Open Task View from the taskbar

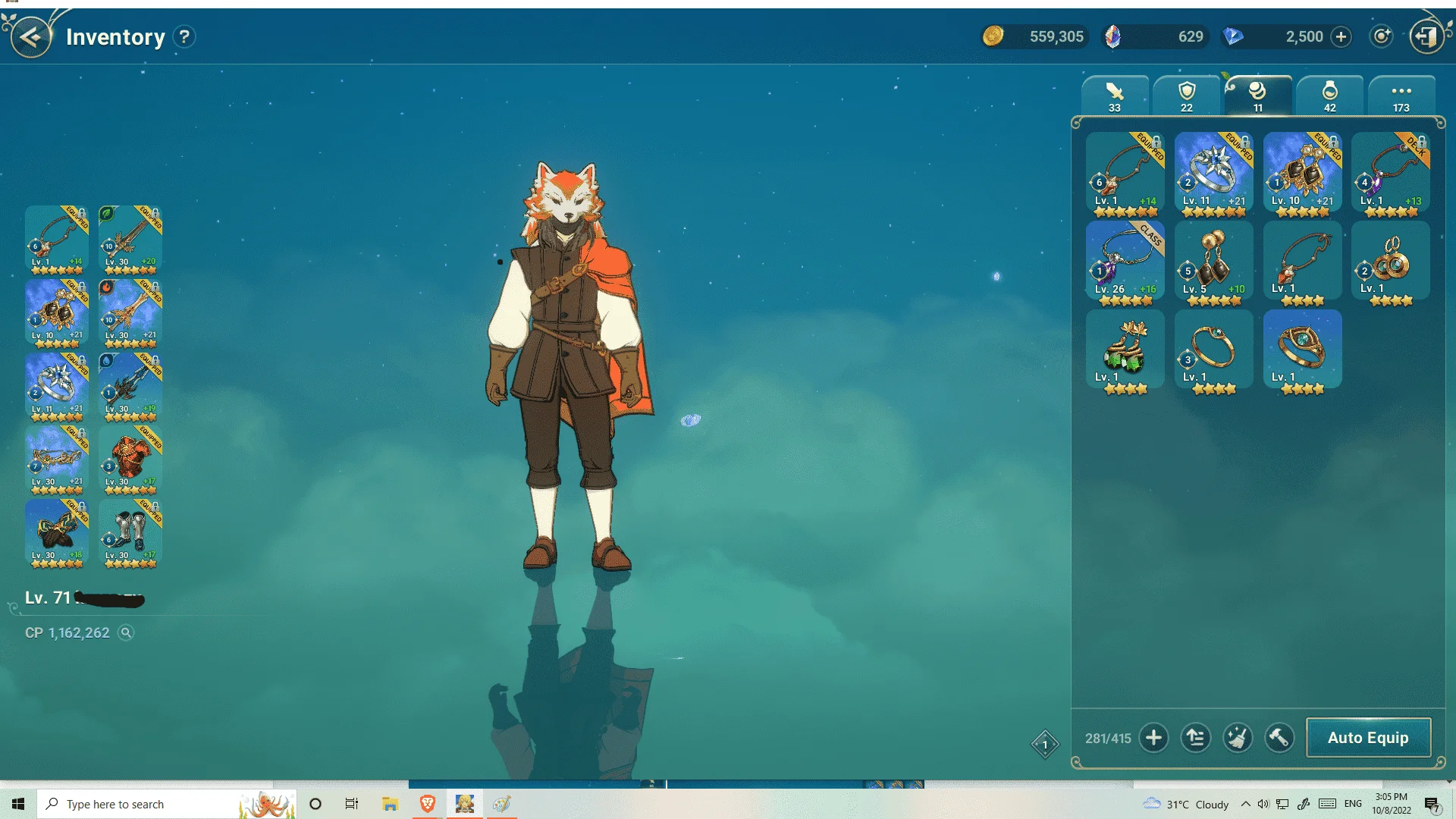[x=352, y=804]
